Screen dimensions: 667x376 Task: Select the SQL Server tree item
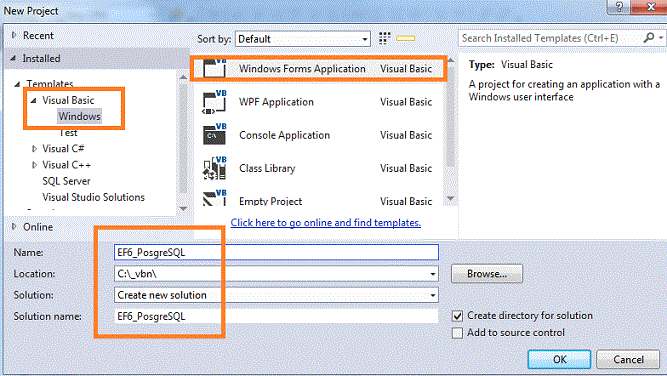[66, 181]
